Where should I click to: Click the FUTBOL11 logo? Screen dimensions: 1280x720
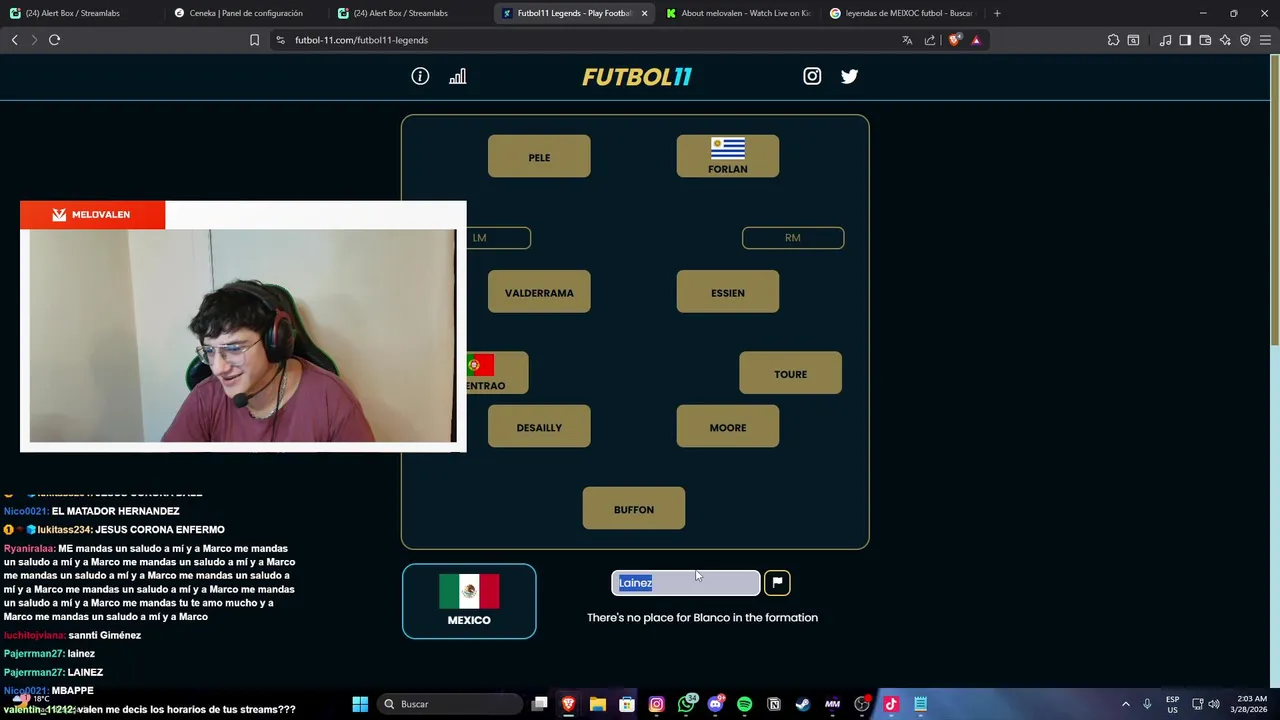pos(637,76)
